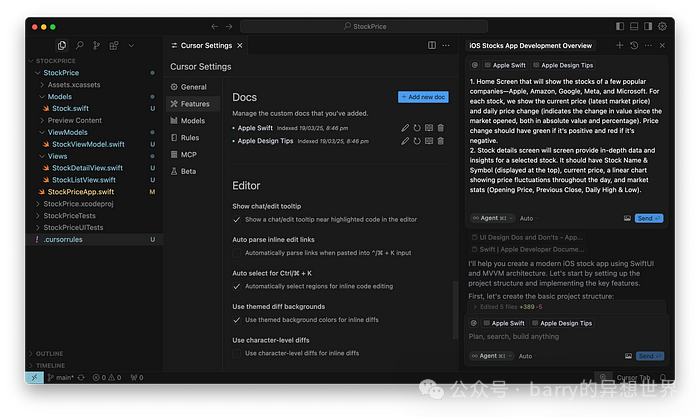Expand the Assets.xcassets folder
The image size is (700, 417).
click(42, 85)
